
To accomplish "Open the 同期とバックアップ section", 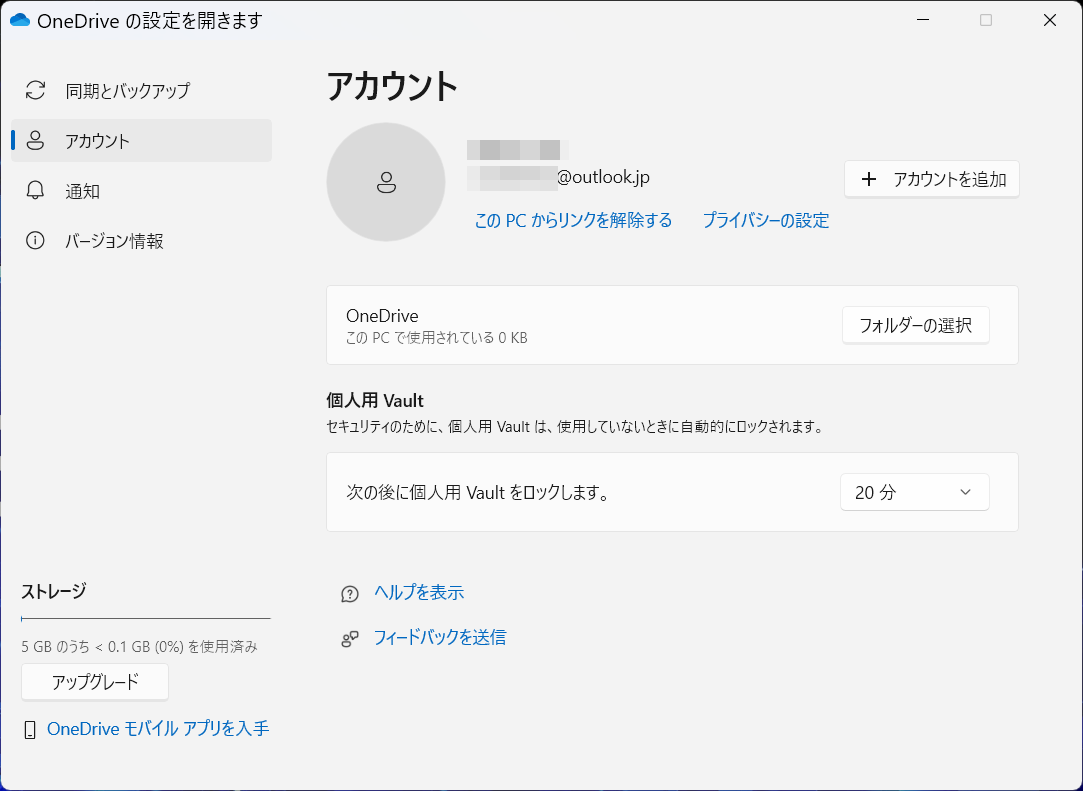I will (142, 90).
